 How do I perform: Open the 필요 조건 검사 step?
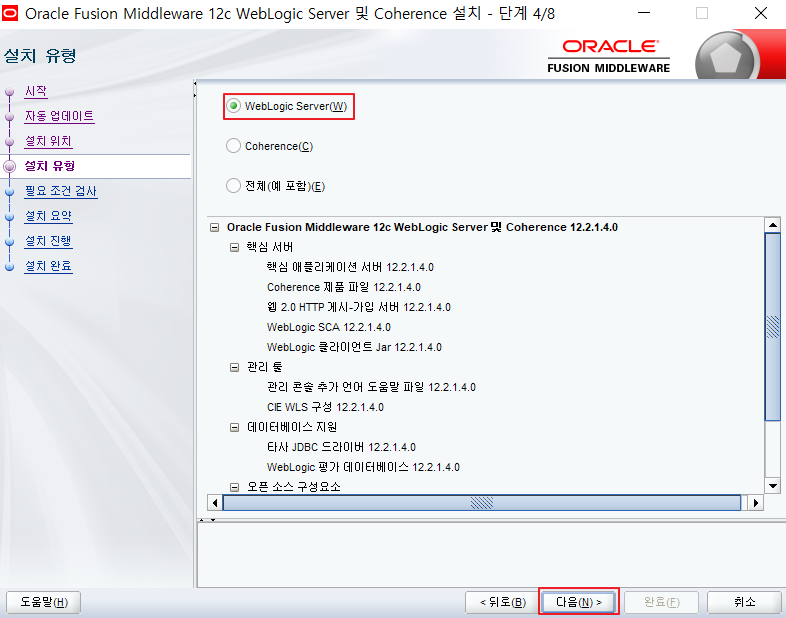click(61, 191)
